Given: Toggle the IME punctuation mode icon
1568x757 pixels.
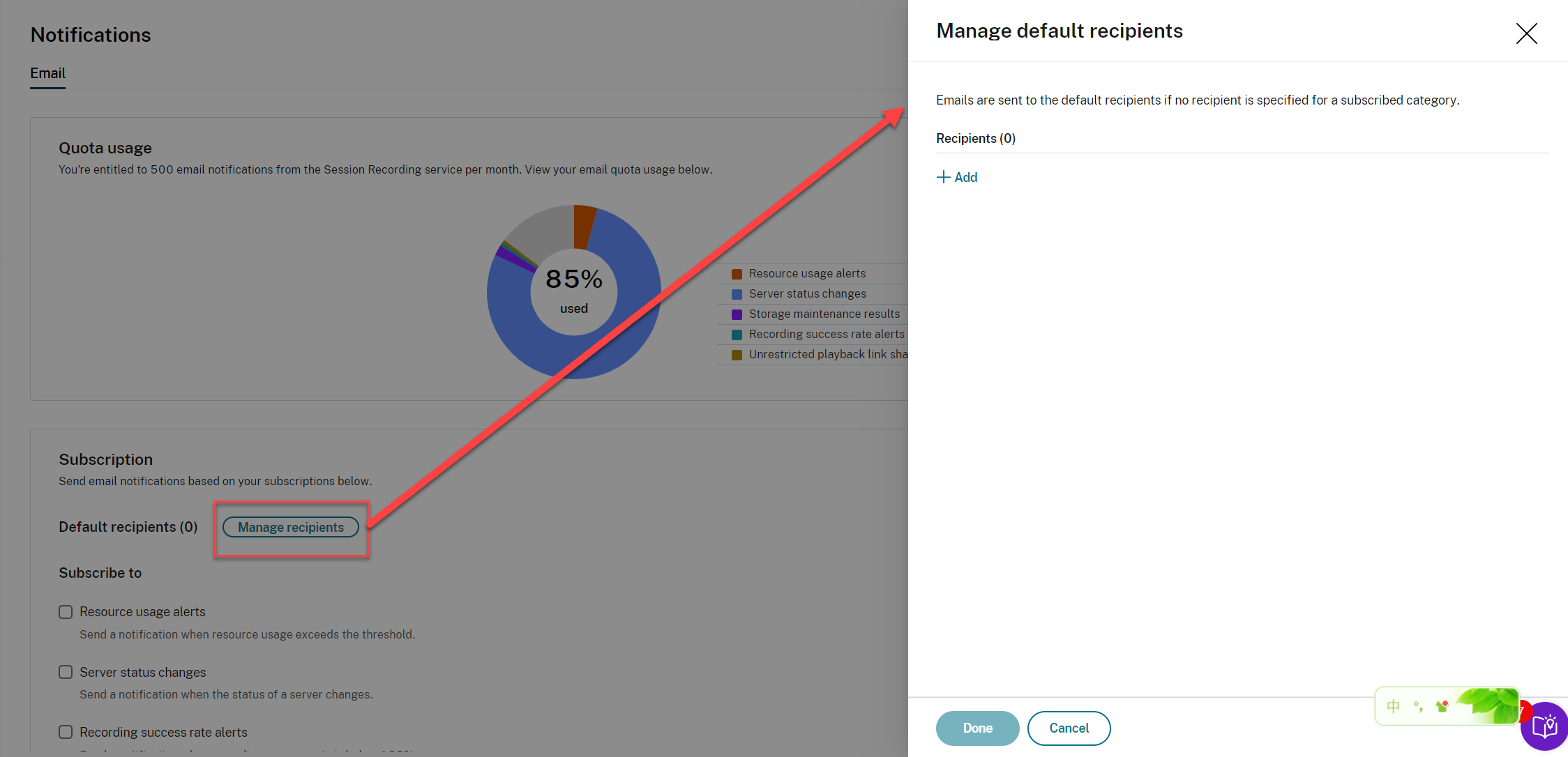Looking at the screenshot, I should [1418, 706].
